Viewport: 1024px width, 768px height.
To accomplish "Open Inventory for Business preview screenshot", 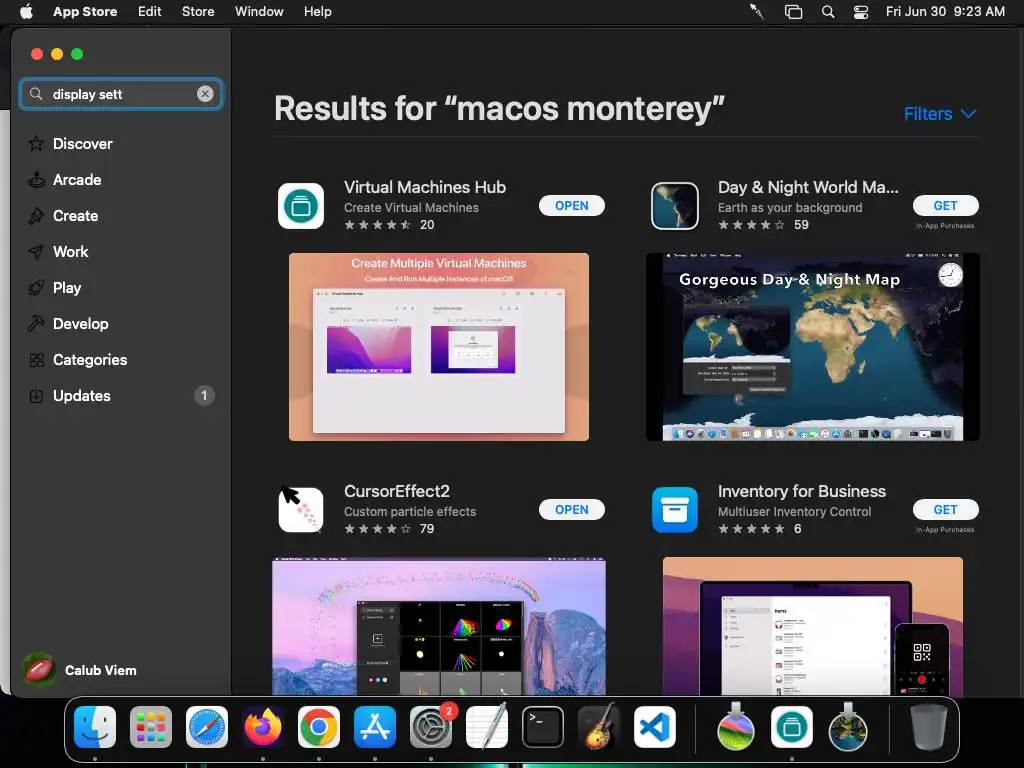I will pos(813,626).
